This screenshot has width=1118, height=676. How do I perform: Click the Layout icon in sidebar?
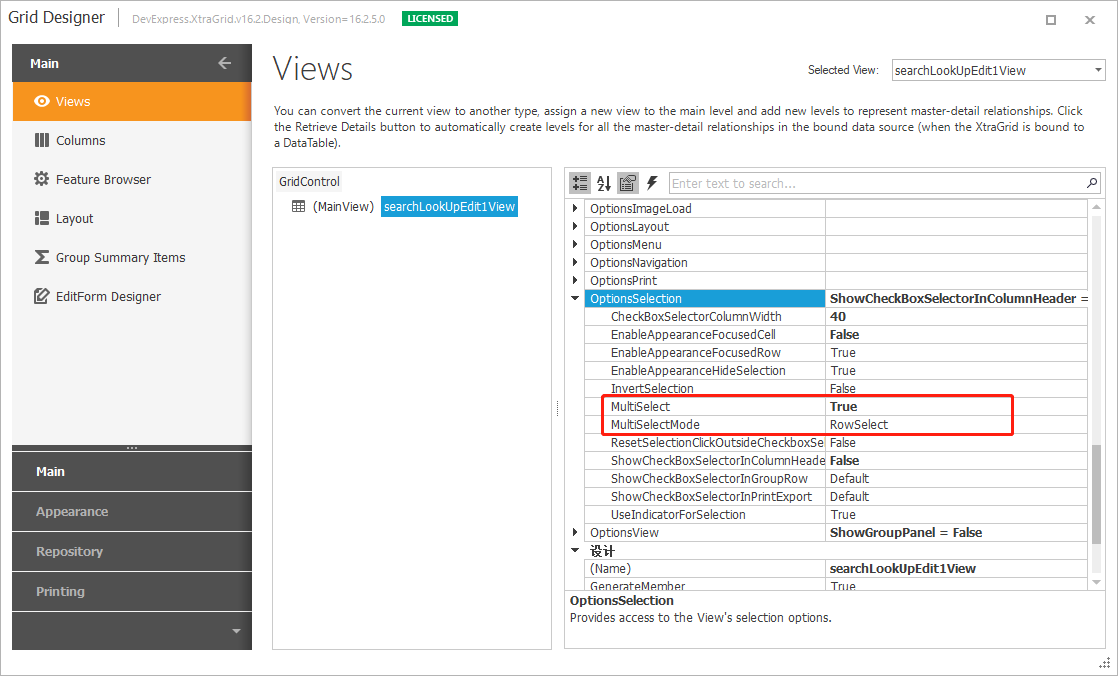[x=42, y=218]
